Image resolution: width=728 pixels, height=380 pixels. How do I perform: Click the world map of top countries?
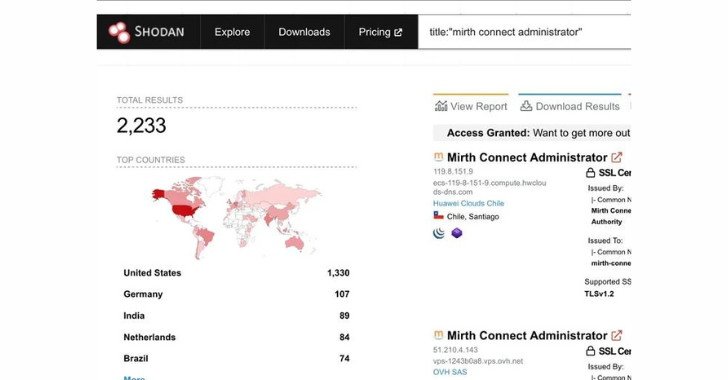point(236,217)
